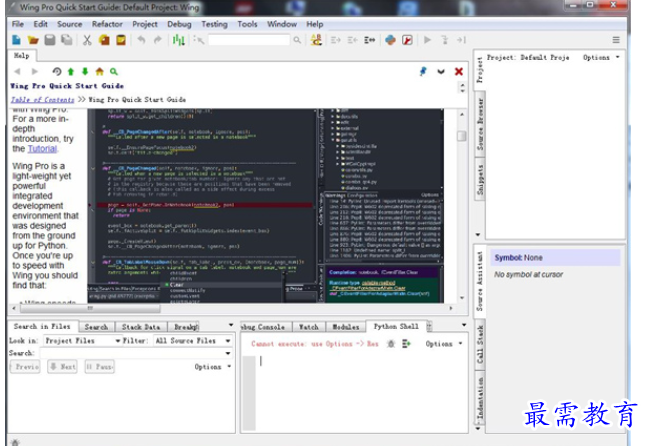Click the black match-indentation icon
Image resolution: width=646 pixels, height=446 pixels.
coord(370,40)
